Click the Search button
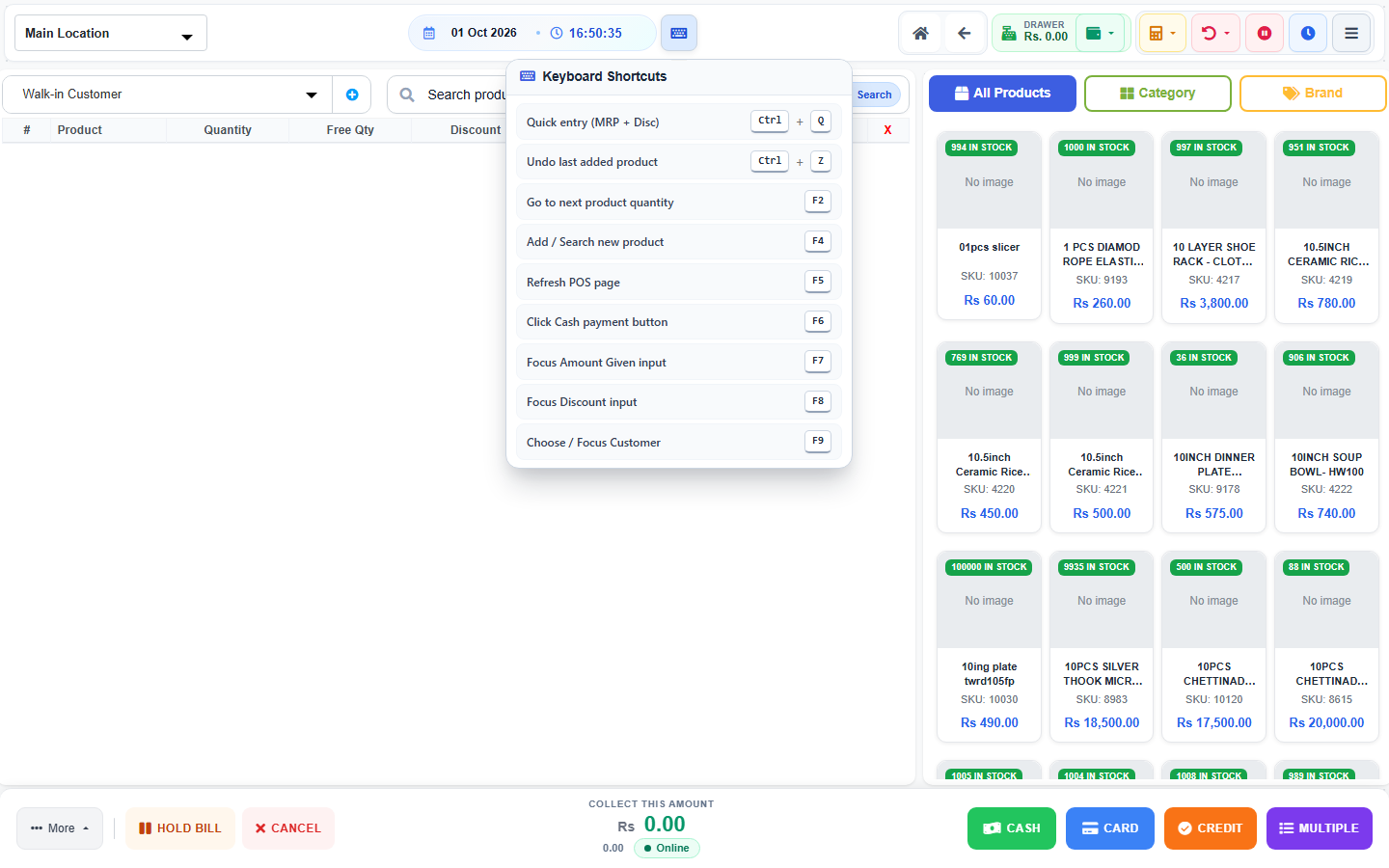 point(874,95)
